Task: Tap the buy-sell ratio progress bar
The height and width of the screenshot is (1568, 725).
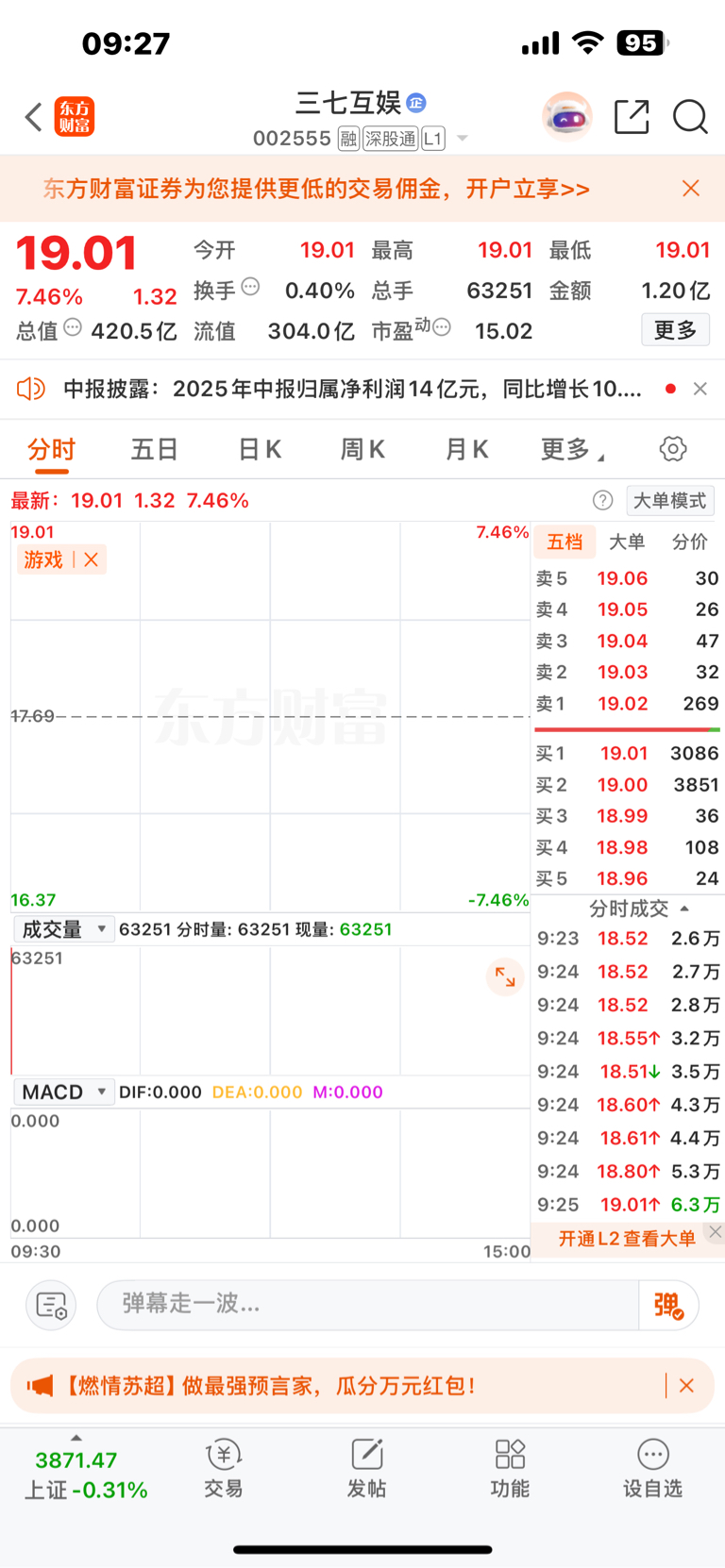Action: (x=628, y=729)
